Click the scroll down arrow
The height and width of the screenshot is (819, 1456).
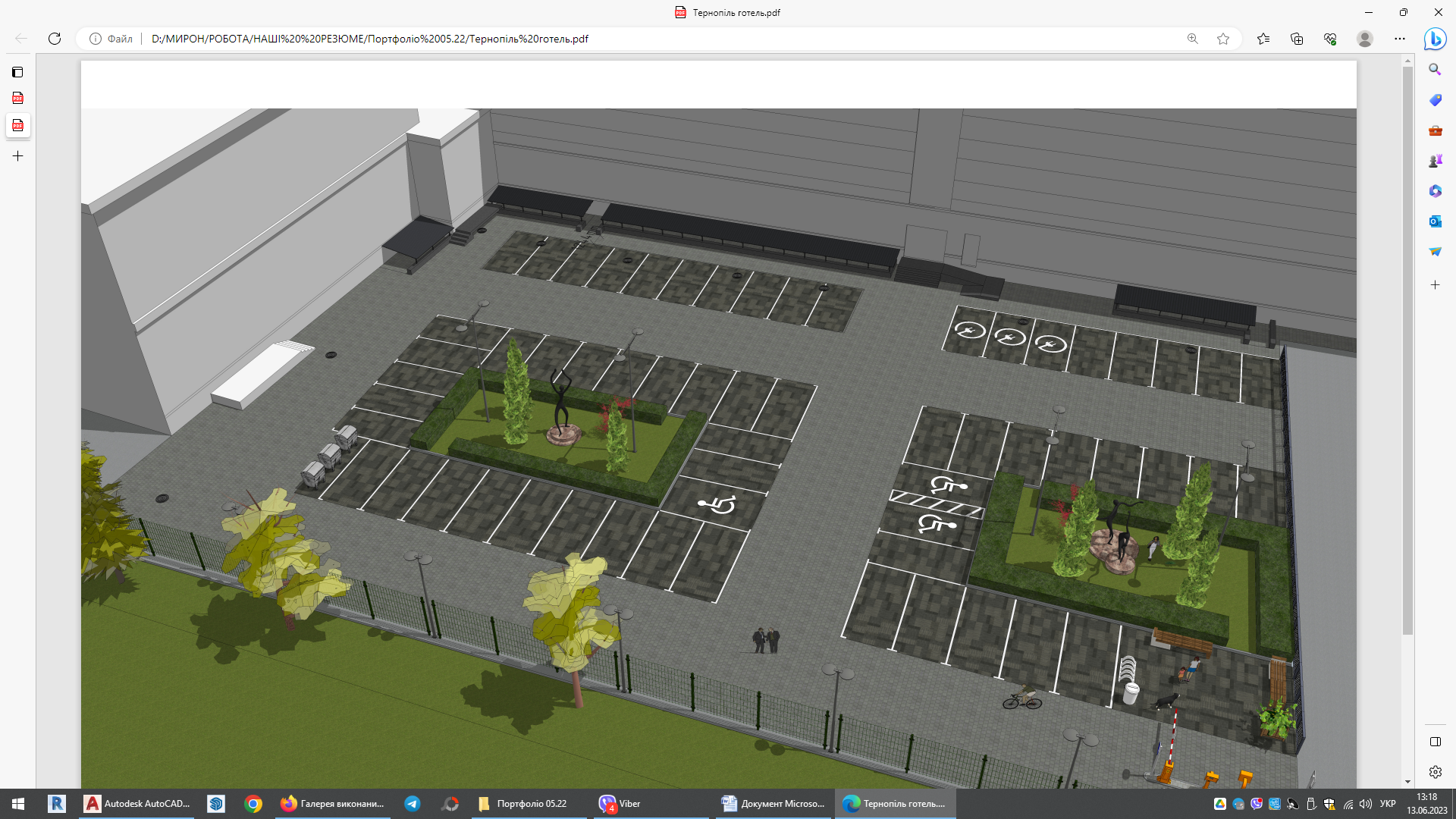click(1407, 782)
